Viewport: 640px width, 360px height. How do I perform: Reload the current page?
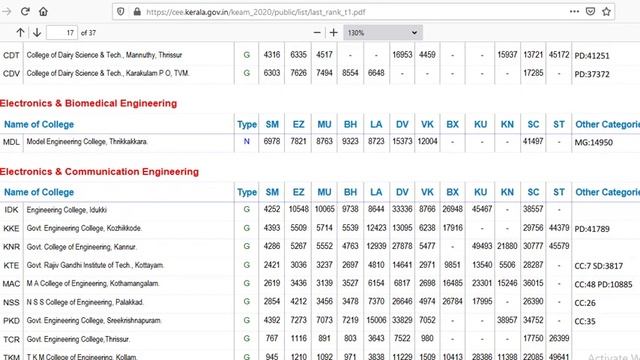tap(25, 11)
